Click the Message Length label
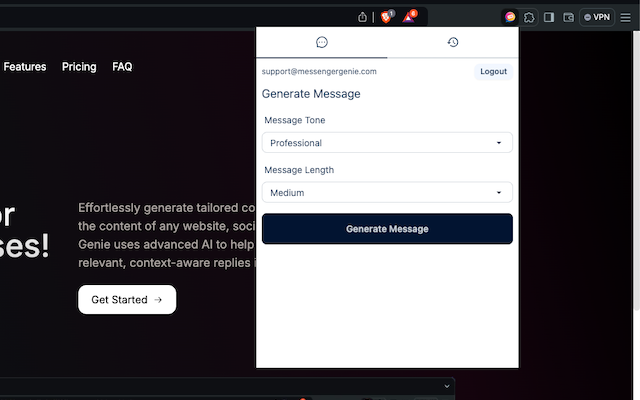Image resolution: width=640 pixels, height=400 pixels. (299, 170)
